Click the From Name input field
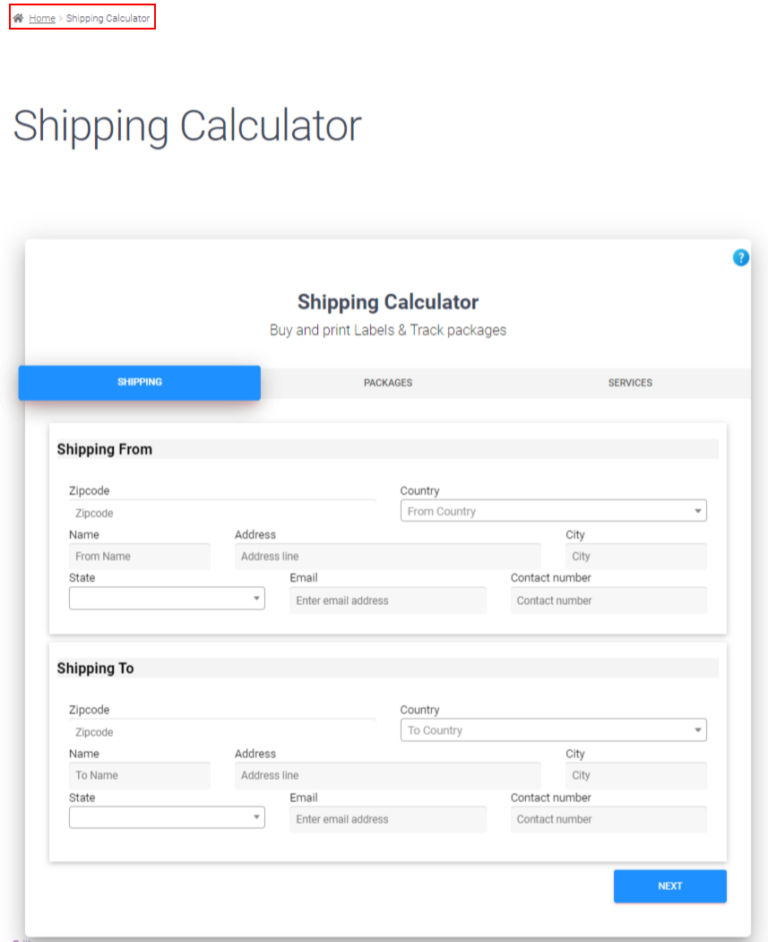 (139, 555)
